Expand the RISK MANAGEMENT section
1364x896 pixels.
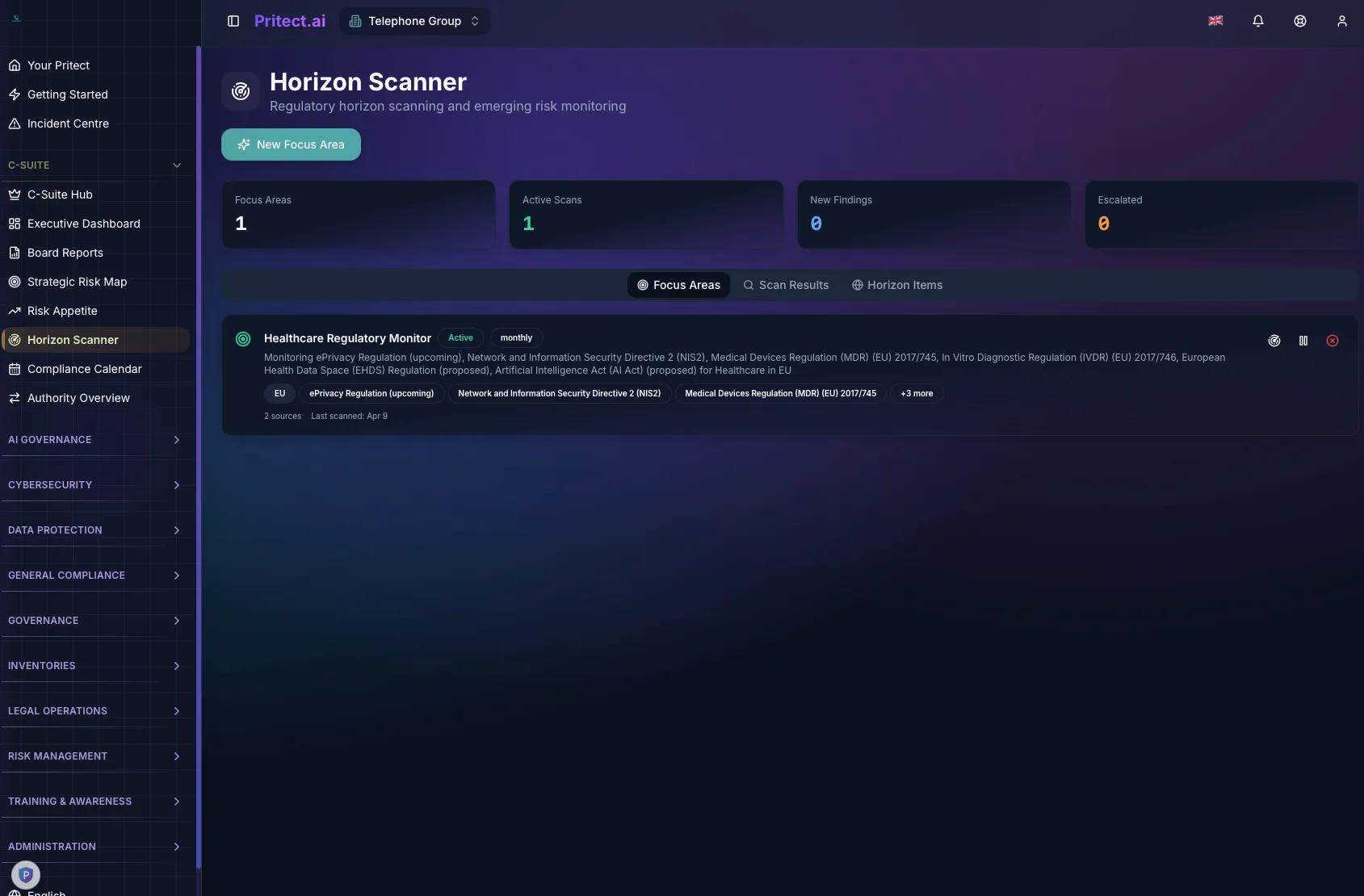pos(95,756)
